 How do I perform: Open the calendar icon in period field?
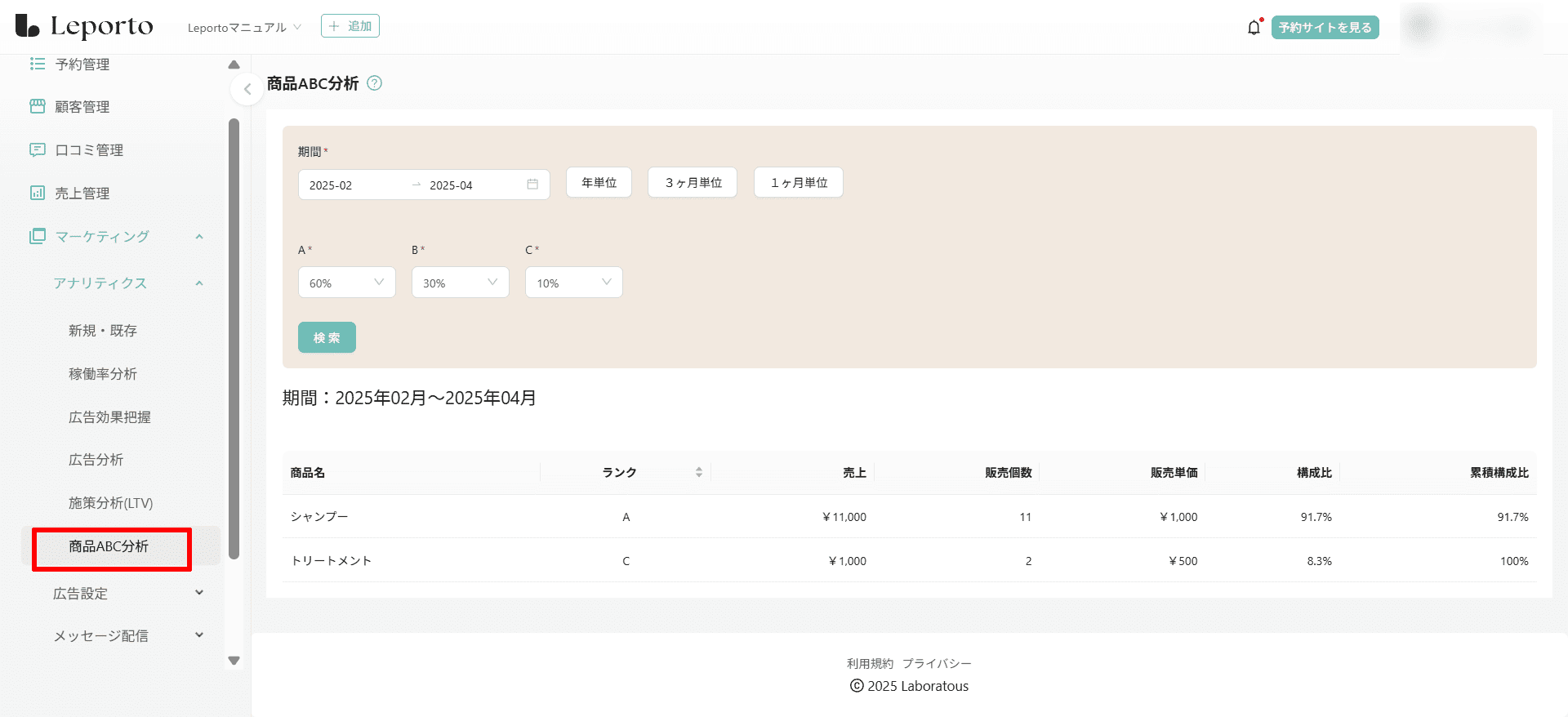pyautogui.click(x=532, y=185)
